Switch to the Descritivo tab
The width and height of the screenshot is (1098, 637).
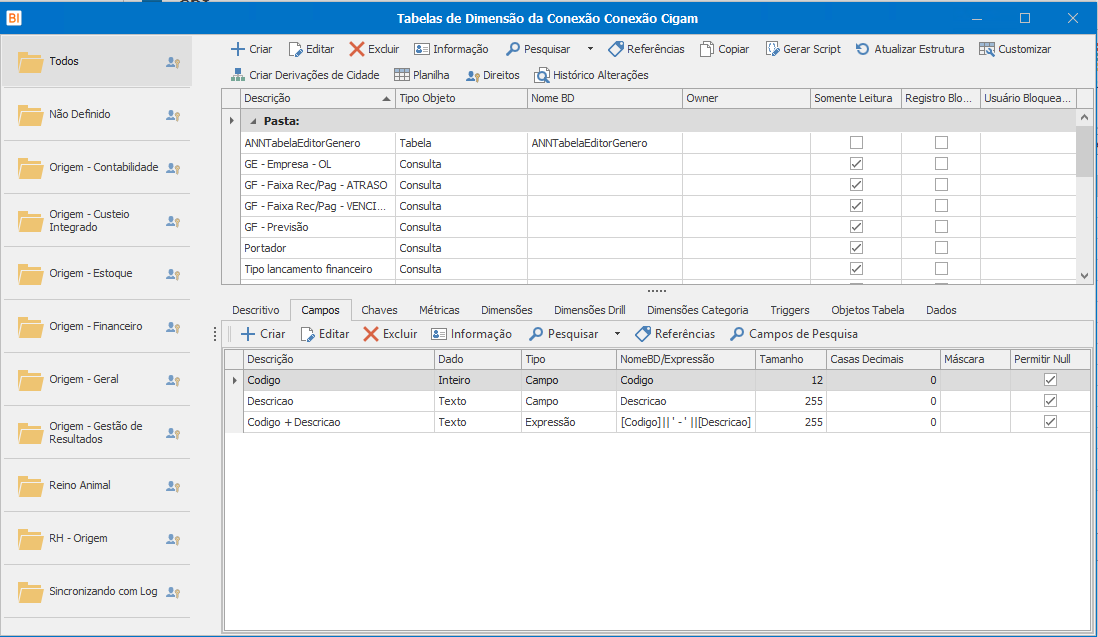(x=256, y=310)
